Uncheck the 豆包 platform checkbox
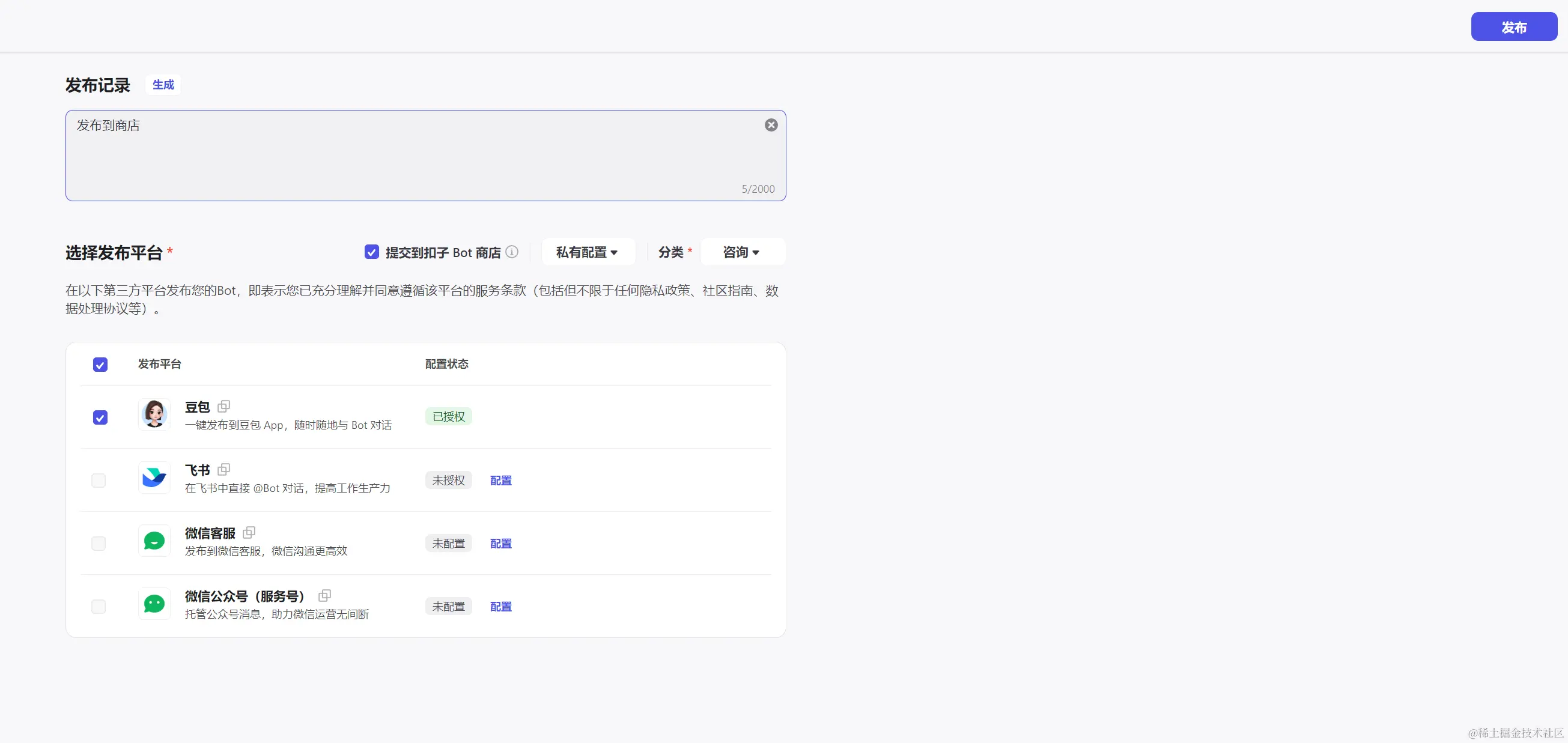Viewport: 1568px width, 743px height. pos(100,417)
